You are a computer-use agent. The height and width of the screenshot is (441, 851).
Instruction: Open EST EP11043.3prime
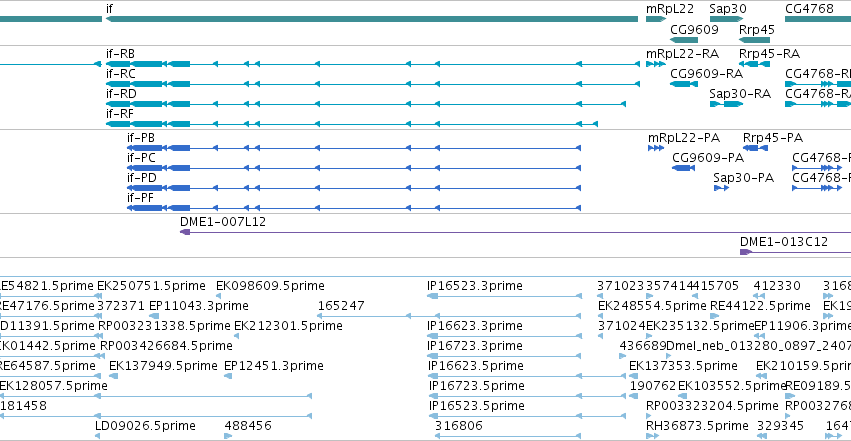199,306
